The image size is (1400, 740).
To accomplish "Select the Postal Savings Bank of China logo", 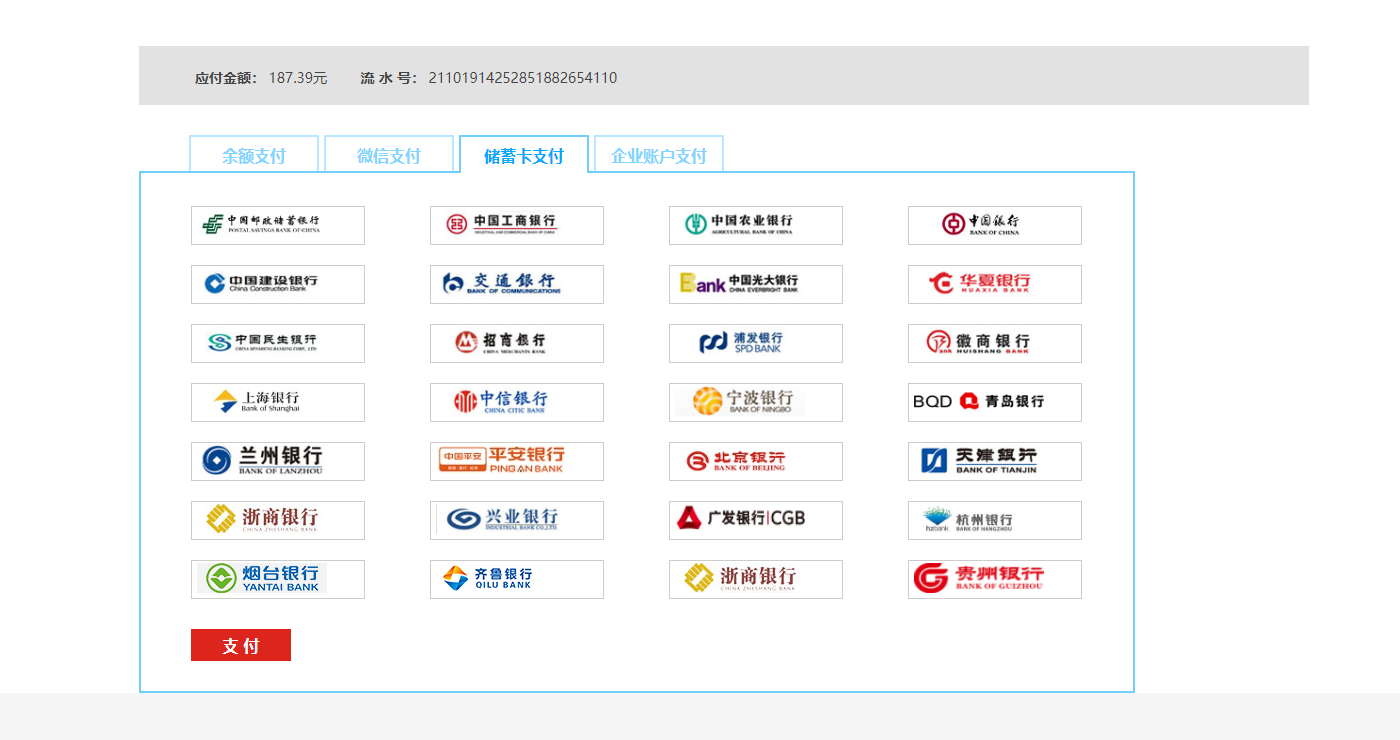I will pos(277,225).
